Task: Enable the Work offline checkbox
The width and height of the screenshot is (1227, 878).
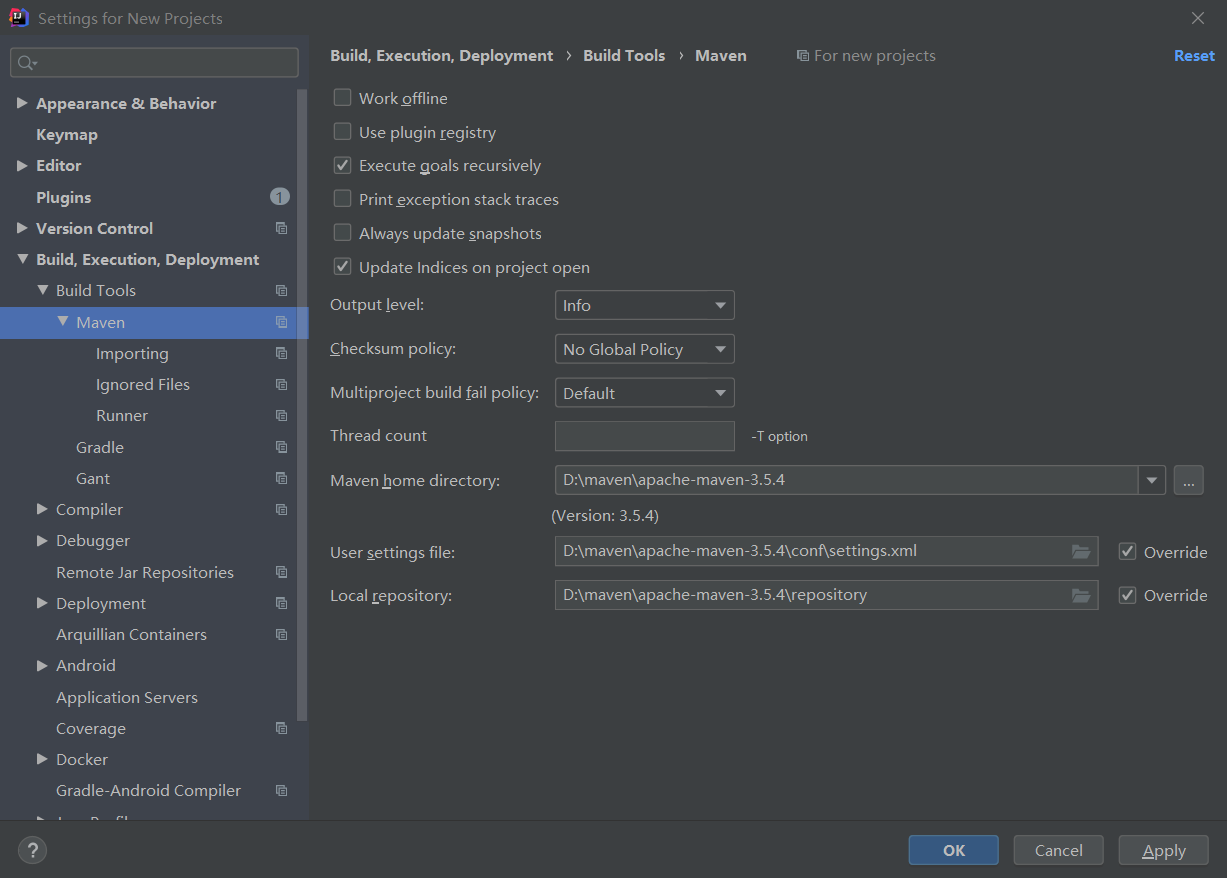Action: [342, 98]
